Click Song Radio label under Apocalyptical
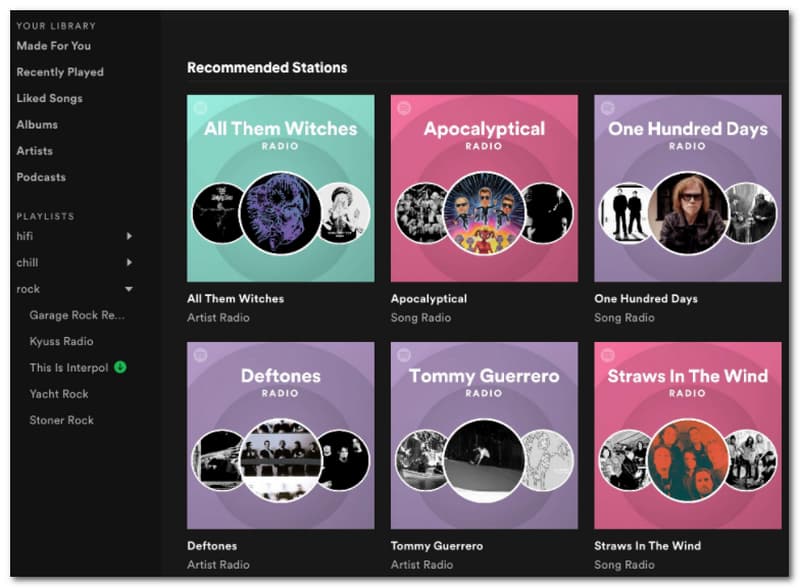 click(421, 317)
